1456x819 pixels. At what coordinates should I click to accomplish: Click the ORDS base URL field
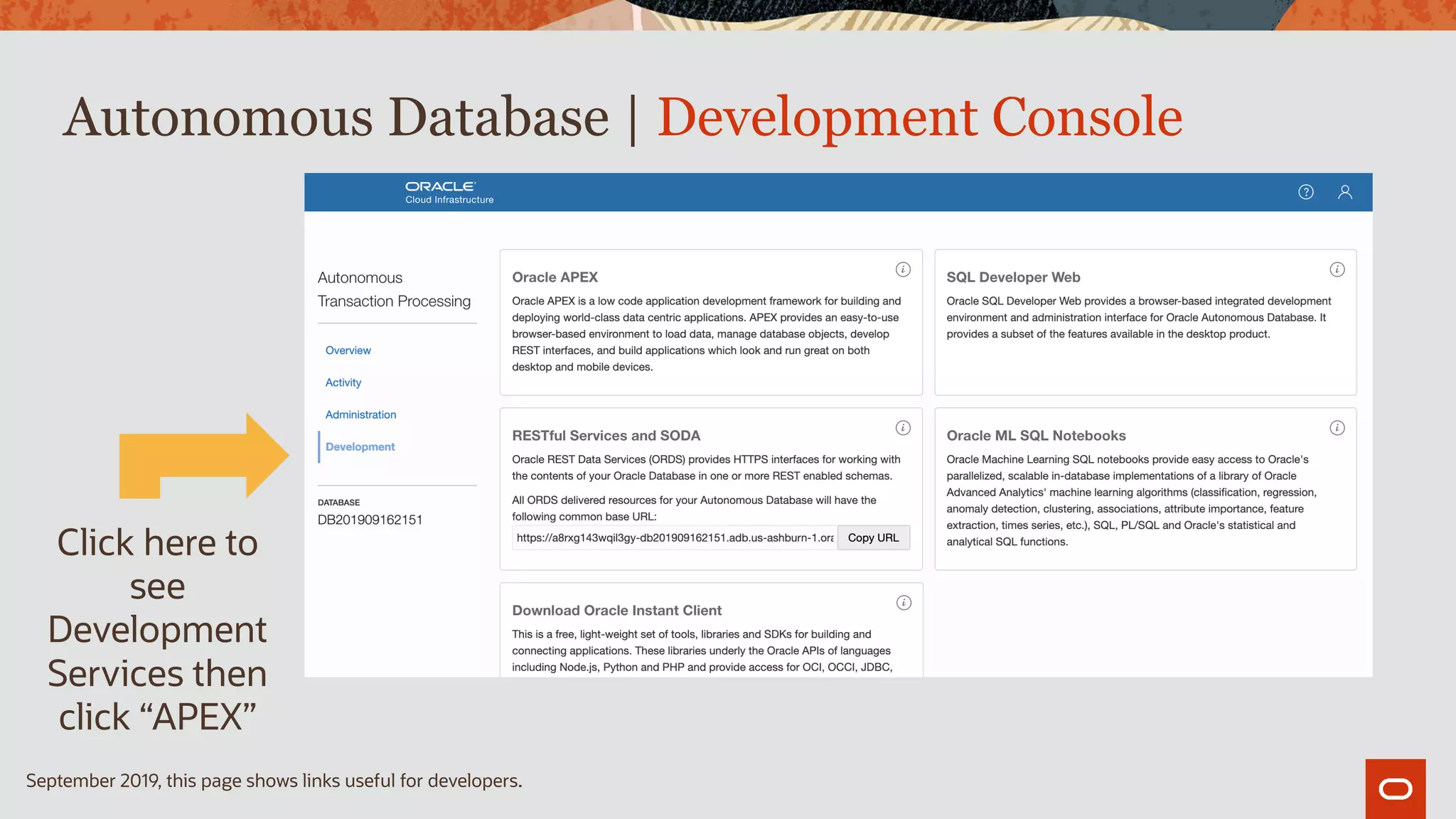674,538
